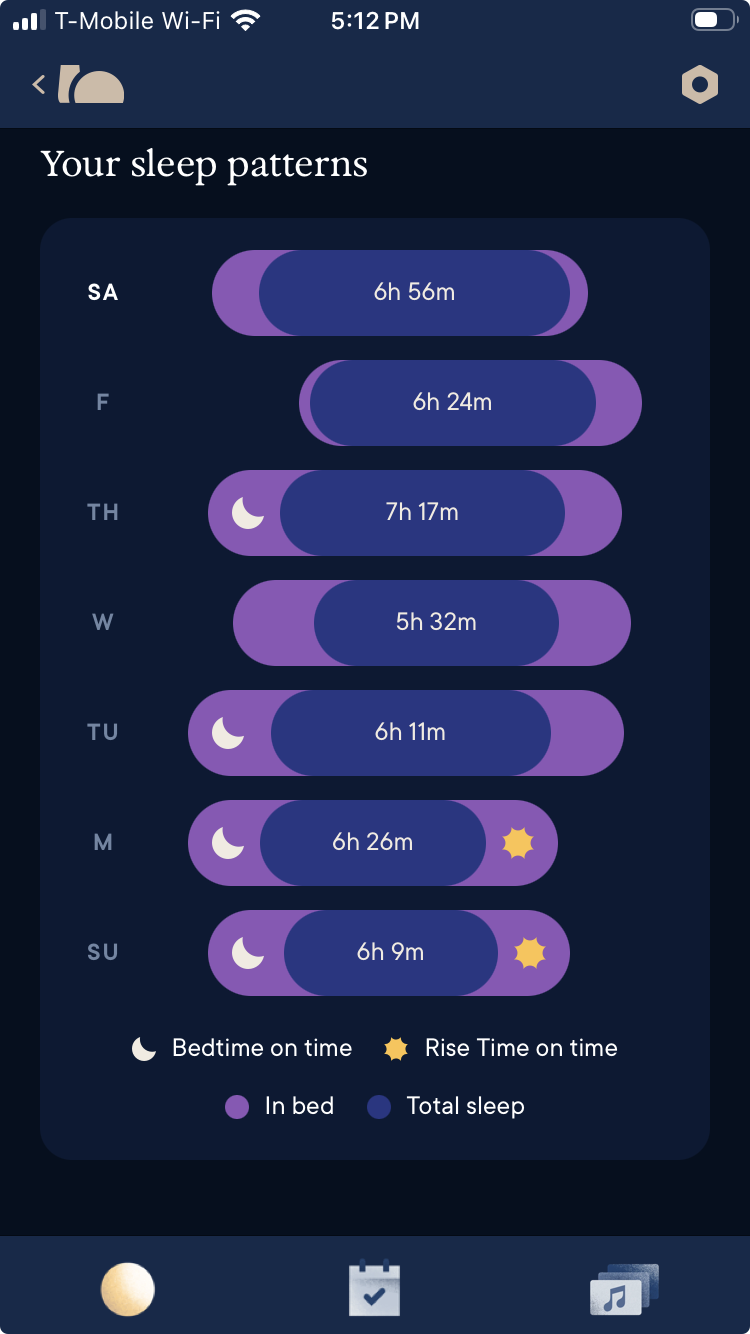Select Wednesday's 5h 32m sleep bar
The width and height of the screenshot is (750, 1334).
[x=432, y=623]
